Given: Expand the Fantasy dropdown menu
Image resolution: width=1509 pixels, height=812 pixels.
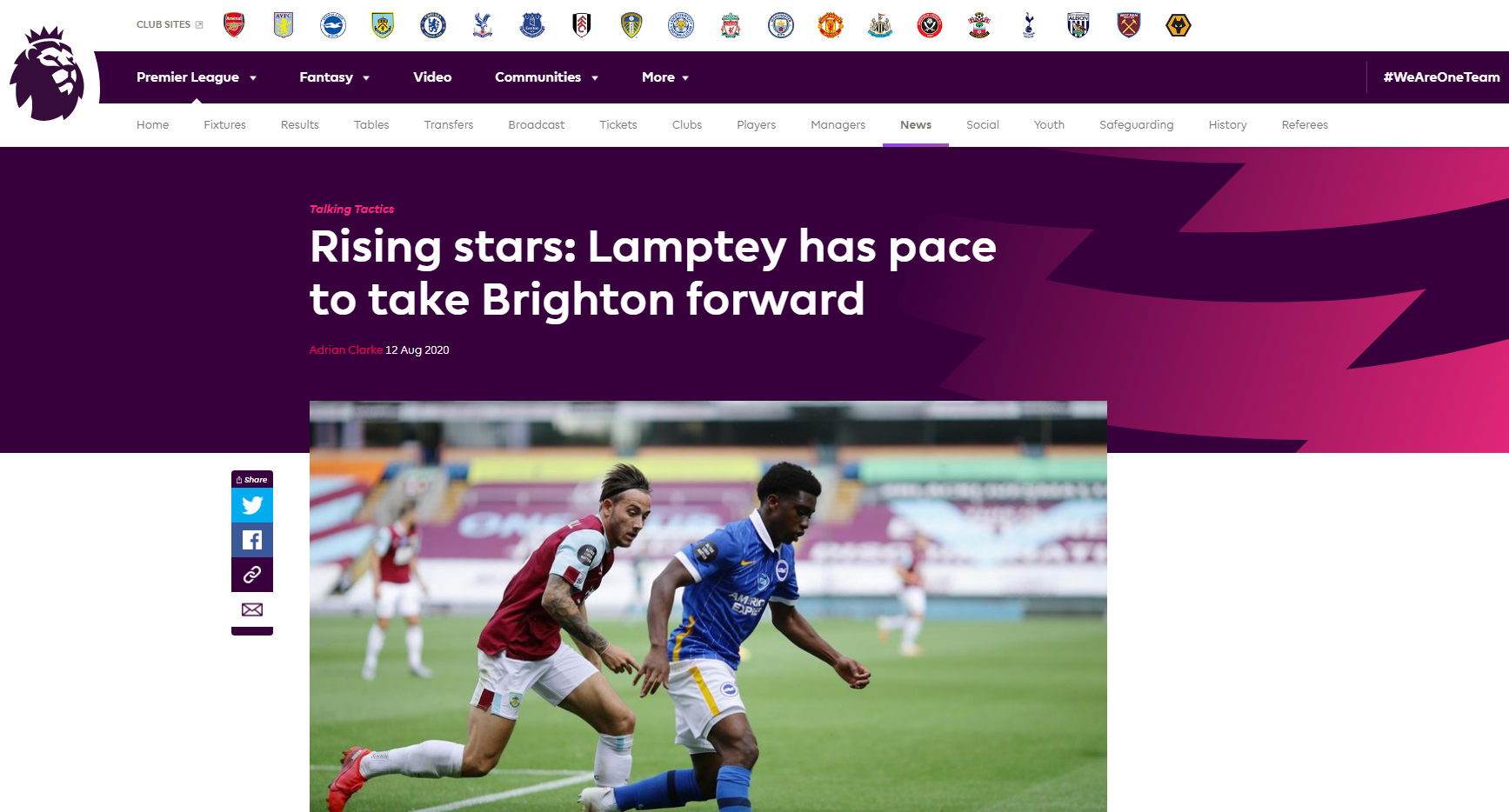Looking at the screenshot, I should (x=335, y=77).
